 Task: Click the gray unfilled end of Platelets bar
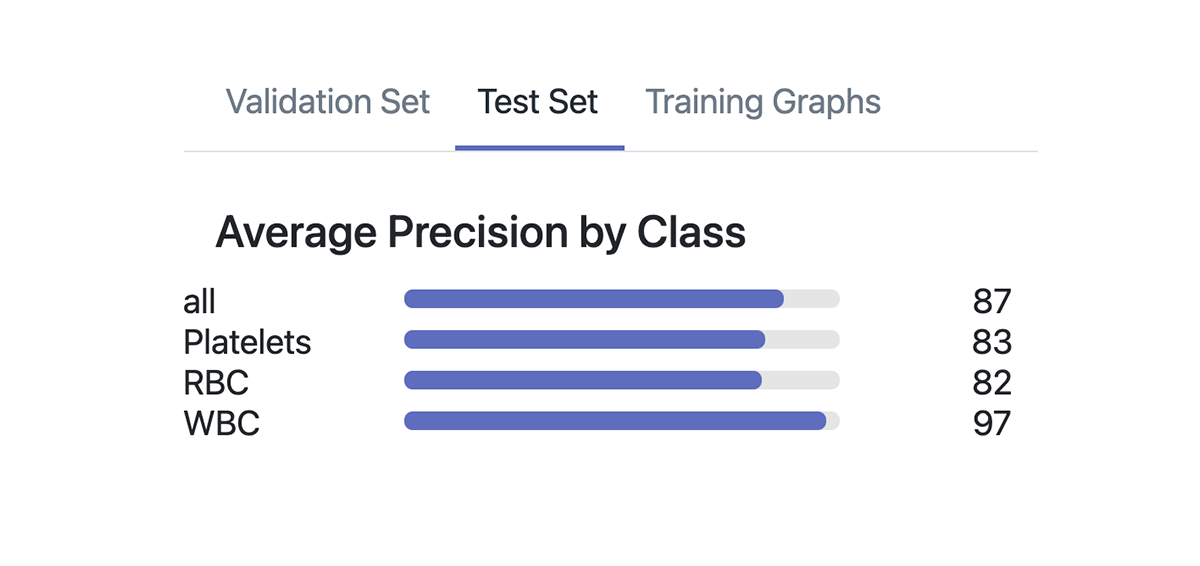[x=803, y=340]
